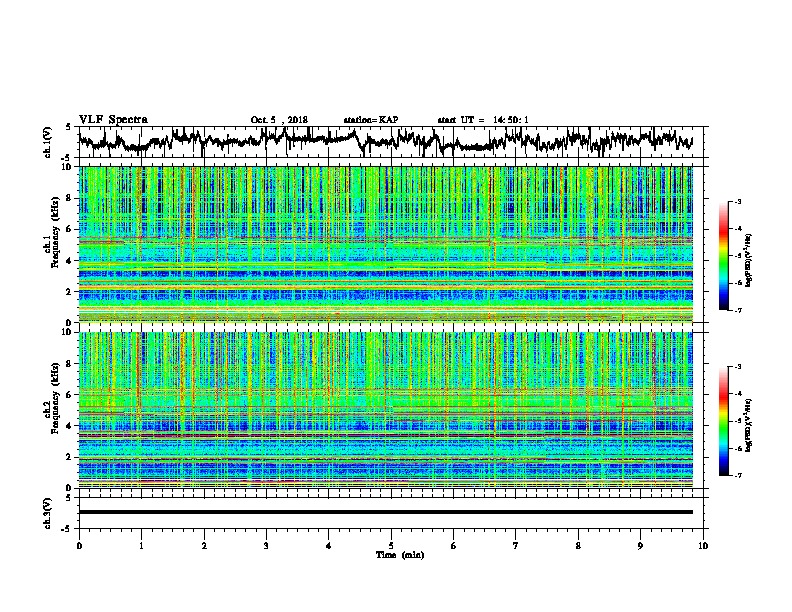Click the ch.2 Frequency (kHz) axis label
The width and height of the screenshot is (792, 612).
coord(52,398)
